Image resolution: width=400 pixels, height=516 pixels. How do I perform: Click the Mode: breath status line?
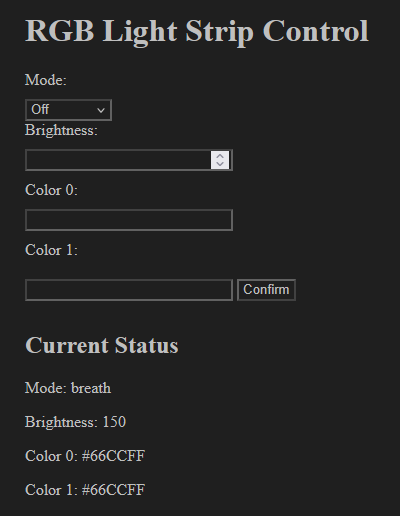(x=68, y=388)
